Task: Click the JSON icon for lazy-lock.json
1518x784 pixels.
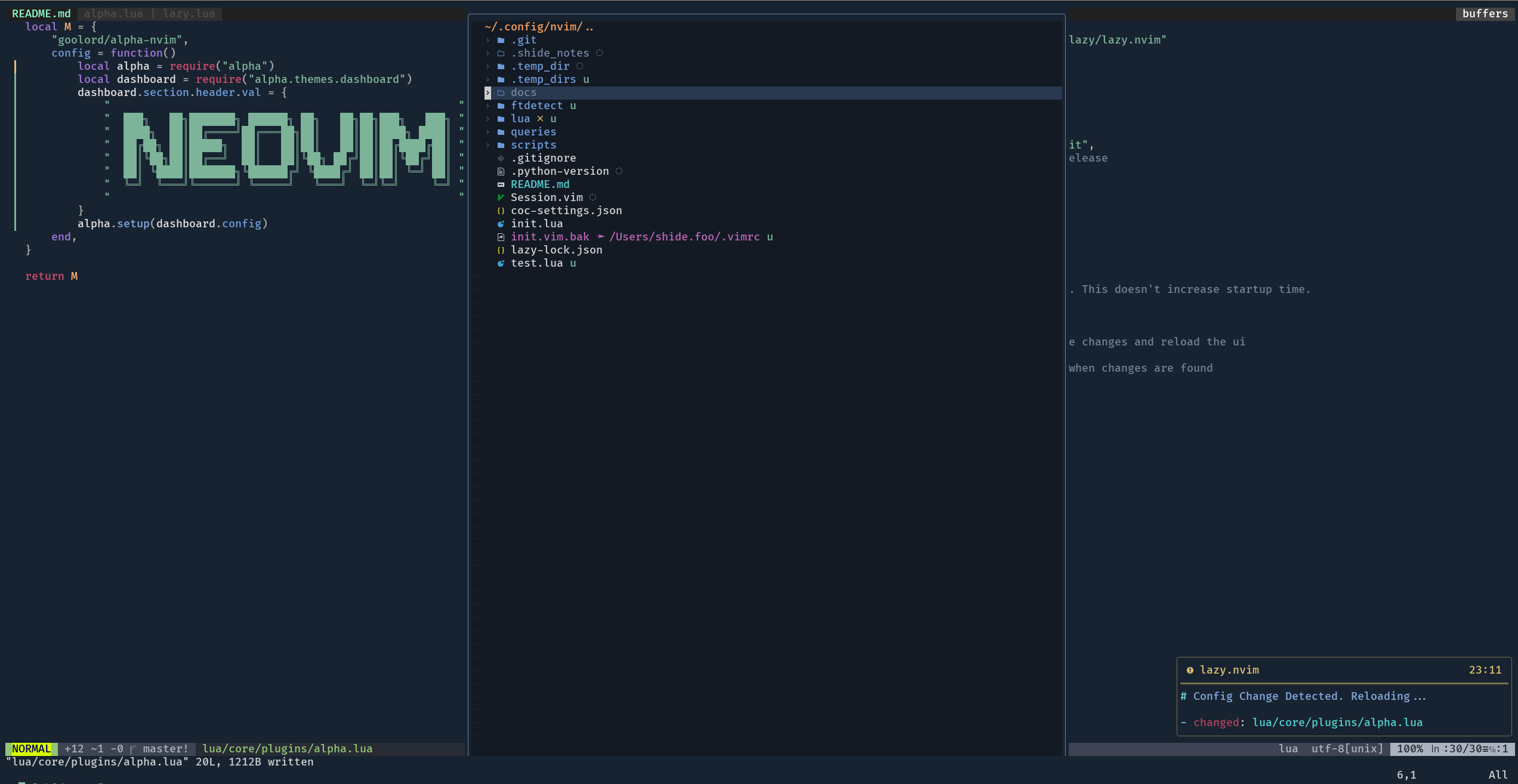Action: coord(501,250)
